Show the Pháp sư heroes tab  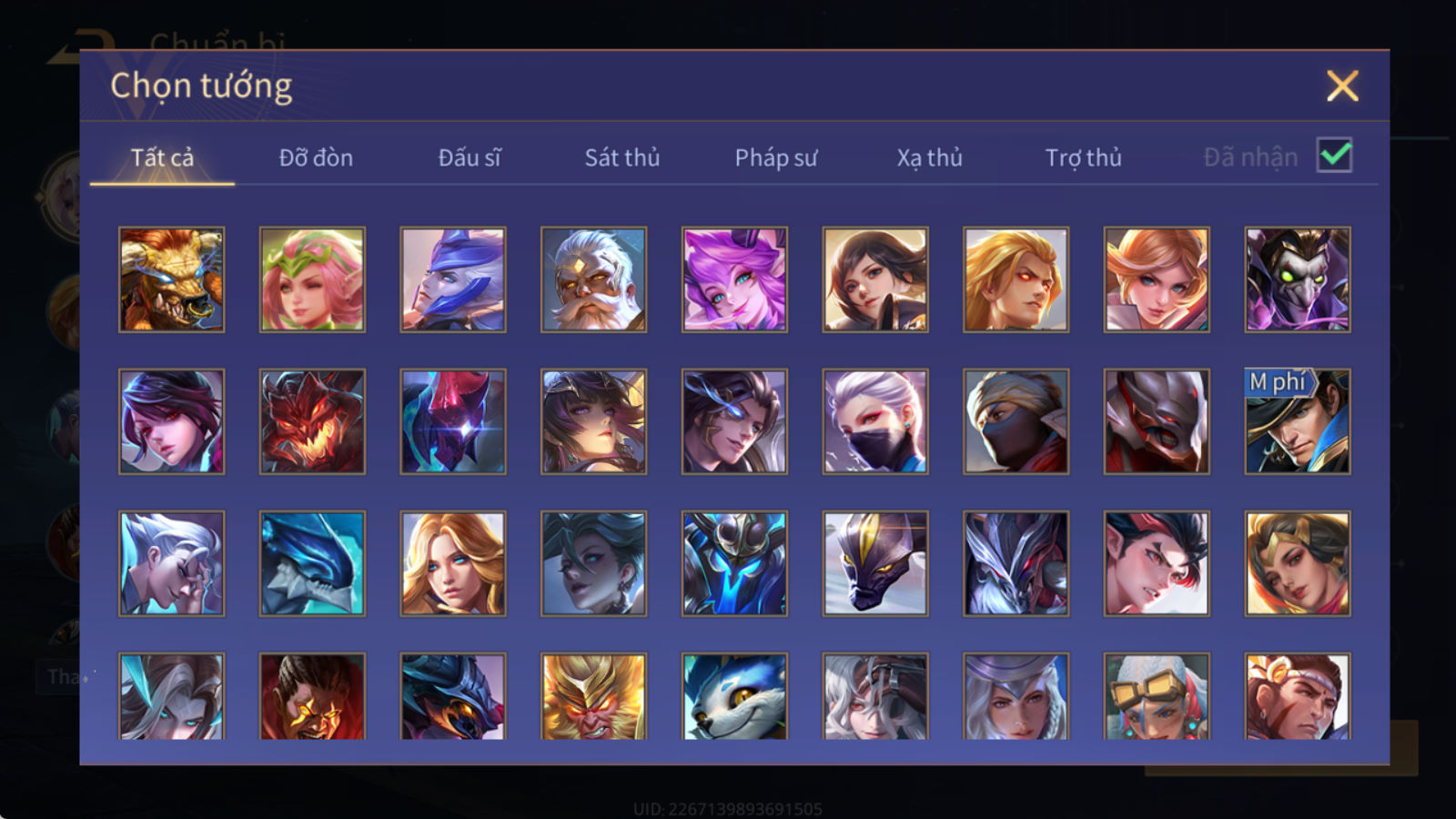[776, 157]
